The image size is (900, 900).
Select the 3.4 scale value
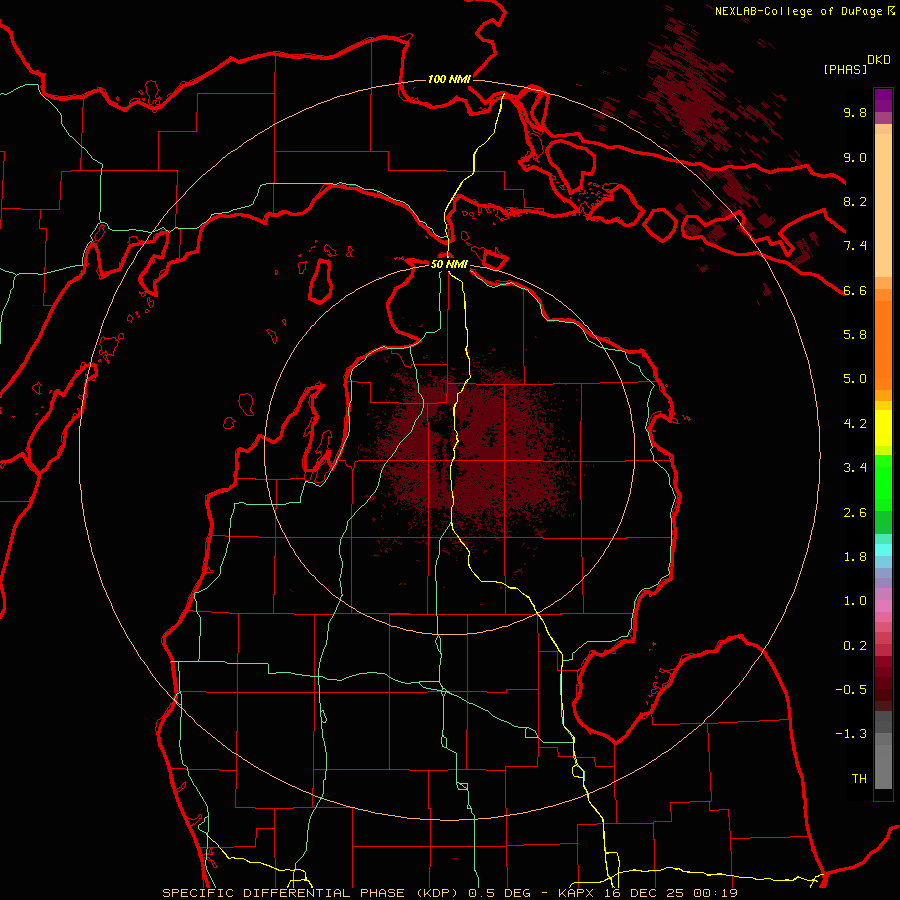tap(855, 468)
